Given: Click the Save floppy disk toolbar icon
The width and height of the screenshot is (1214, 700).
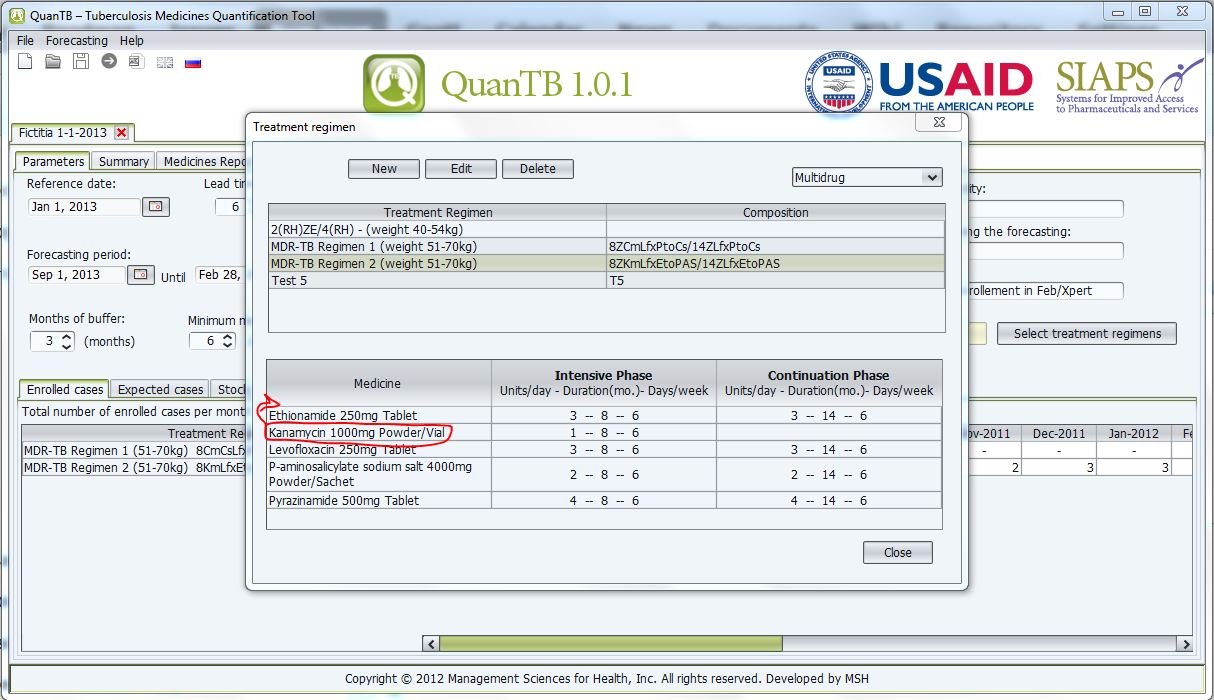Looking at the screenshot, I should coord(81,62).
